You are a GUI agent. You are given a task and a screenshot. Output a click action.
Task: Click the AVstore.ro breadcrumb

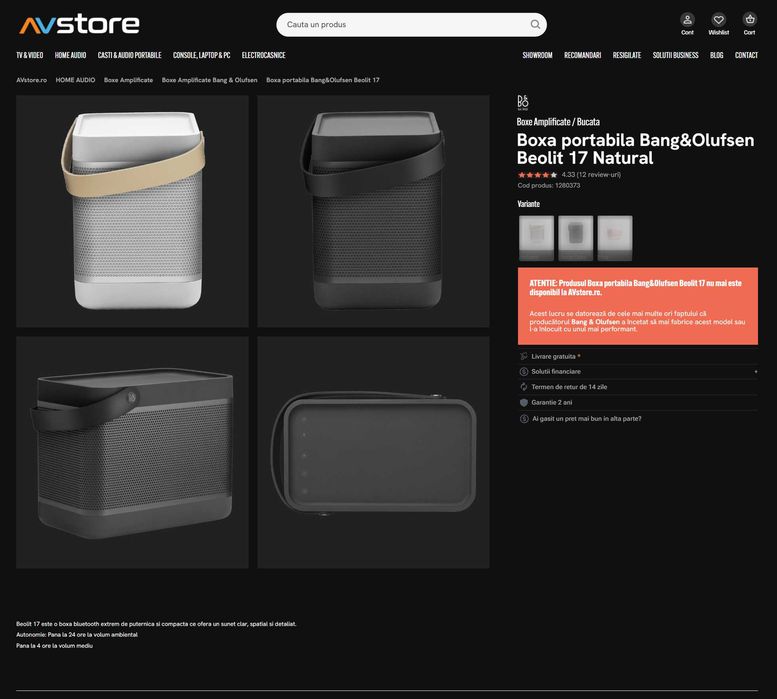tap(31, 80)
